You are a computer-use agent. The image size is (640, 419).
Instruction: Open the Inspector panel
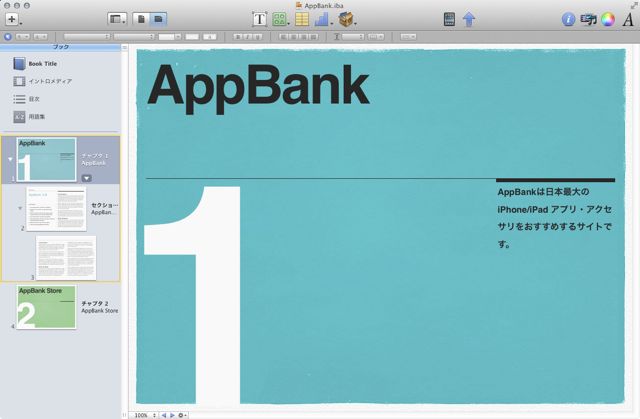(568, 19)
